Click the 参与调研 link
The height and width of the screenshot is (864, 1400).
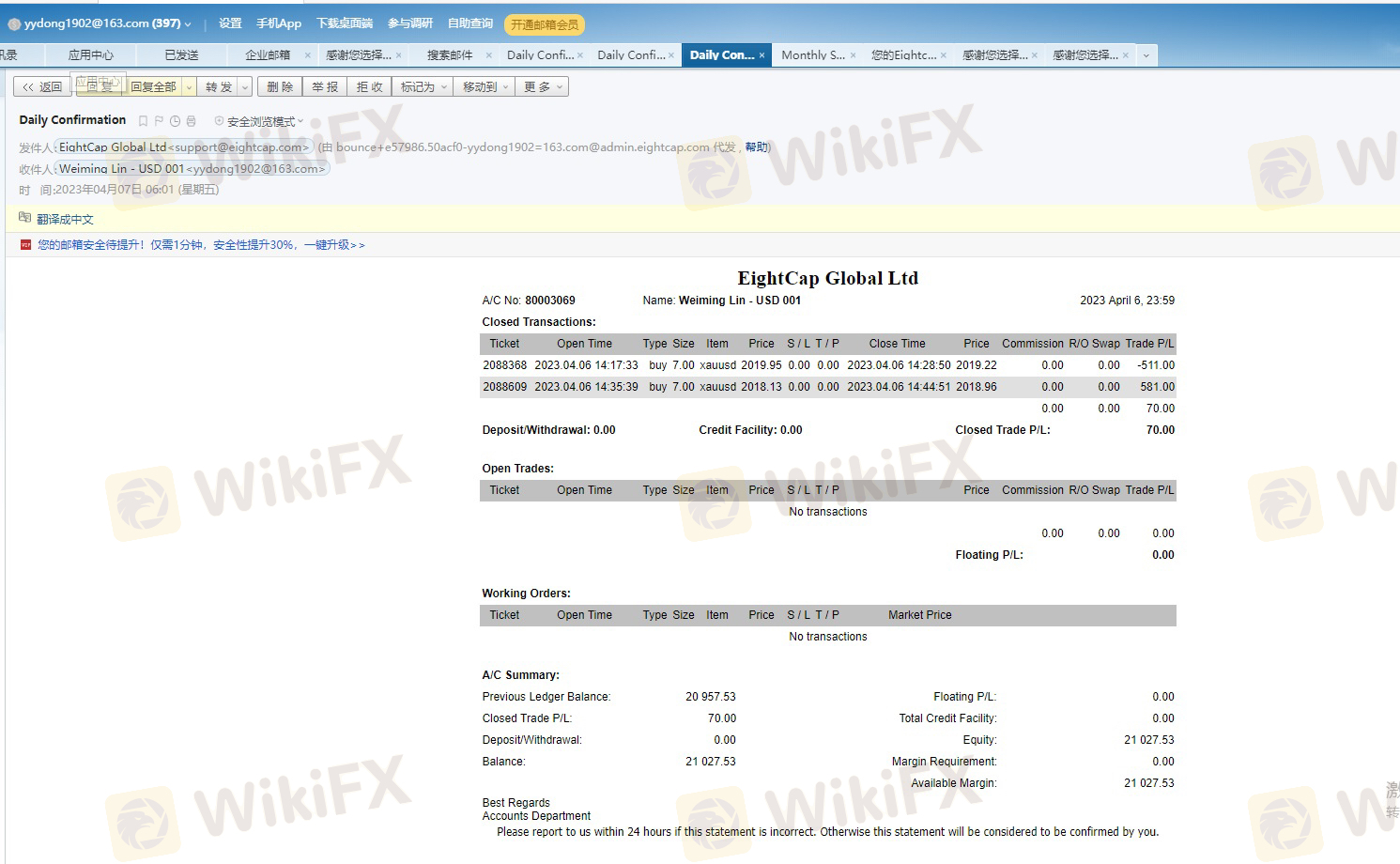pos(410,23)
